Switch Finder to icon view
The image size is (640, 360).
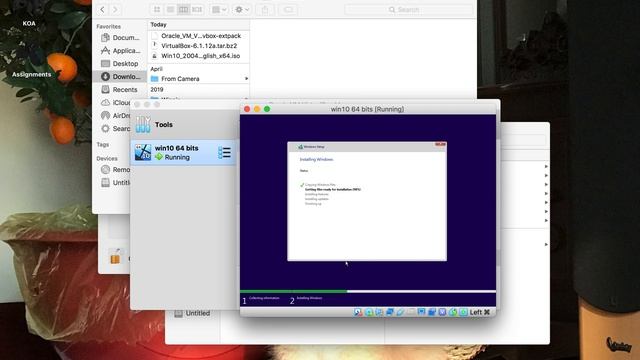tap(157, 9)
